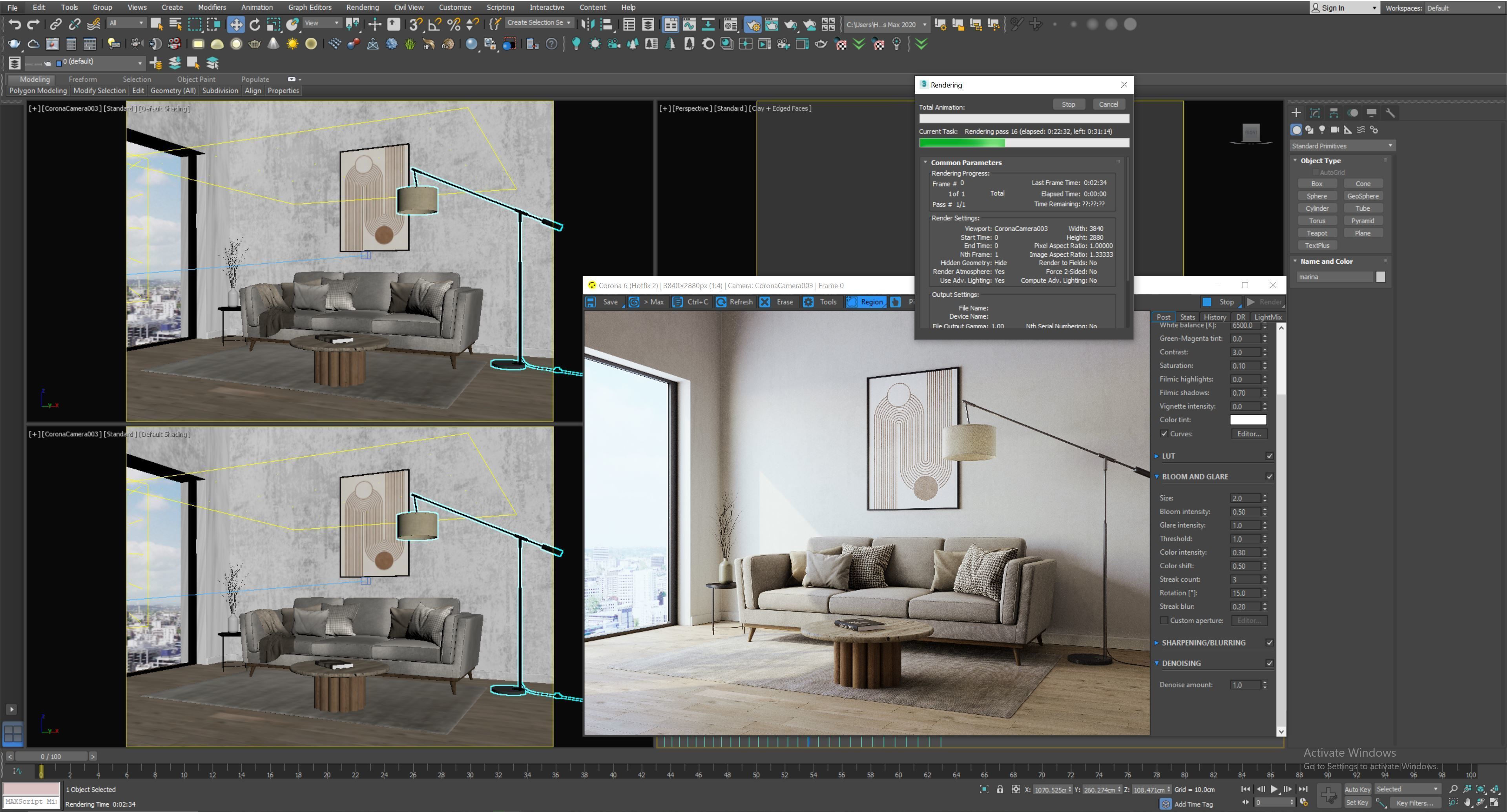This screenshot has width=1507, height=812.
Task: Disable the LUT section checkbox
Action: point(1270,456)
